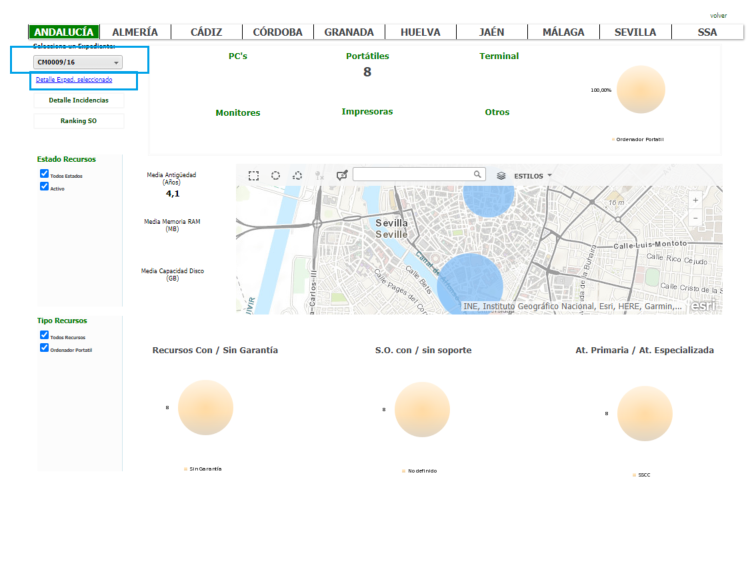Click the Otros heading
756x579 pixels.
[x=497, y=112]
